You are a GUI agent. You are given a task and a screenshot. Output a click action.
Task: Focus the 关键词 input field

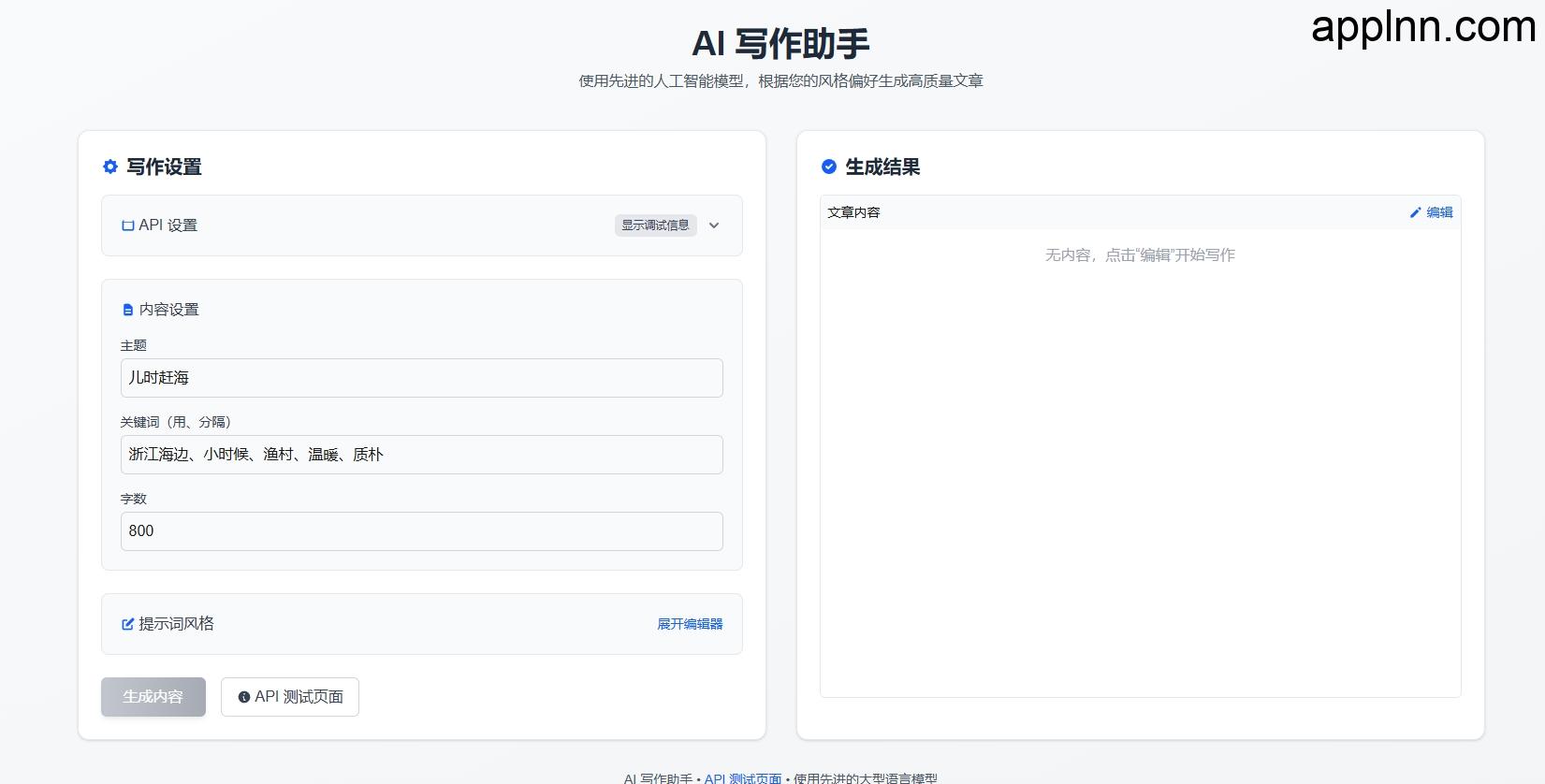pyautogui.click(x=422, y=455)
